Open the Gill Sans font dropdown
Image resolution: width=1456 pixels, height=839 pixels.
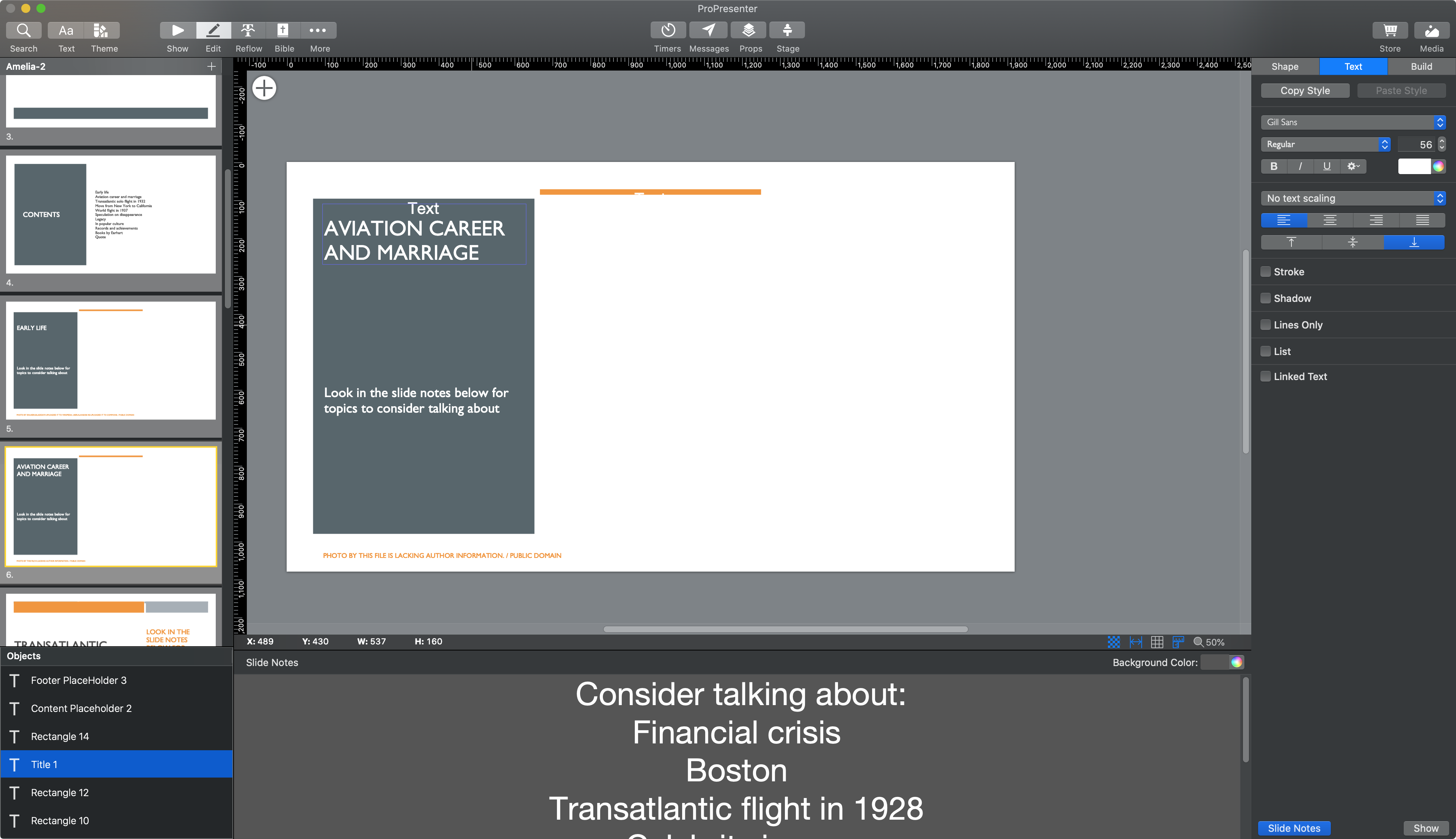1352,122
